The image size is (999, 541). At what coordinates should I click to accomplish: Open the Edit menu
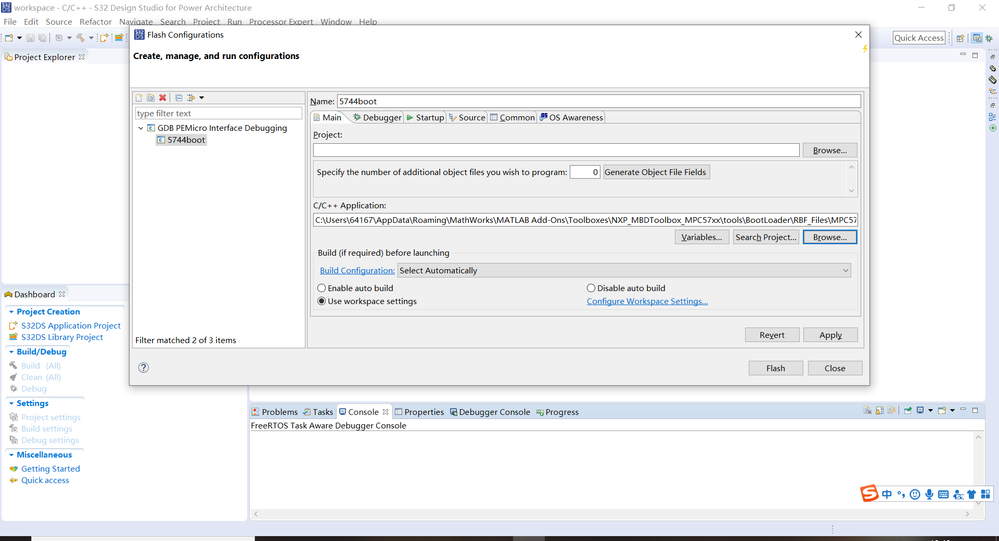(31, 22)
